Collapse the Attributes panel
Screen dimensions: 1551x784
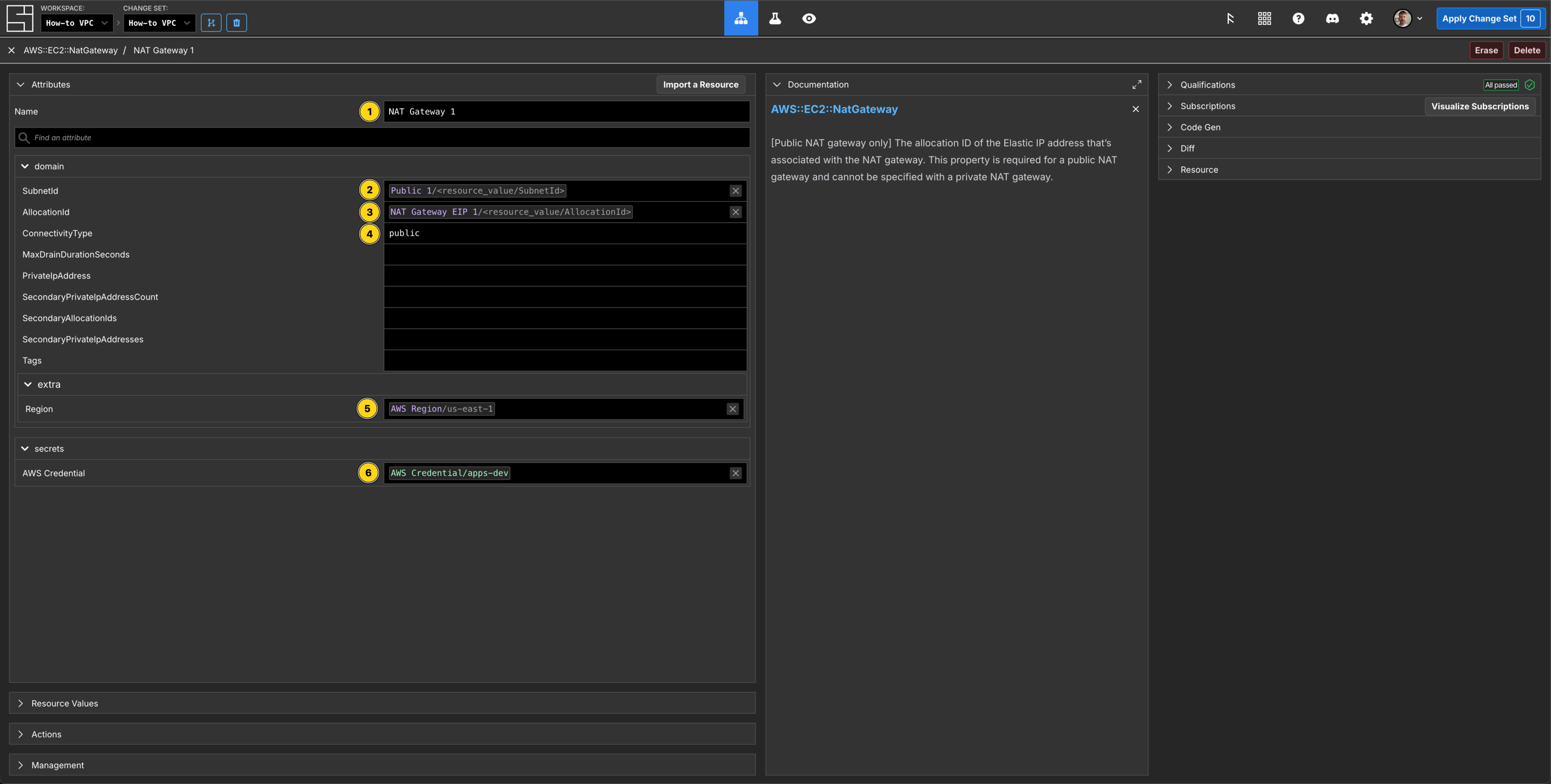pos(21,84)
